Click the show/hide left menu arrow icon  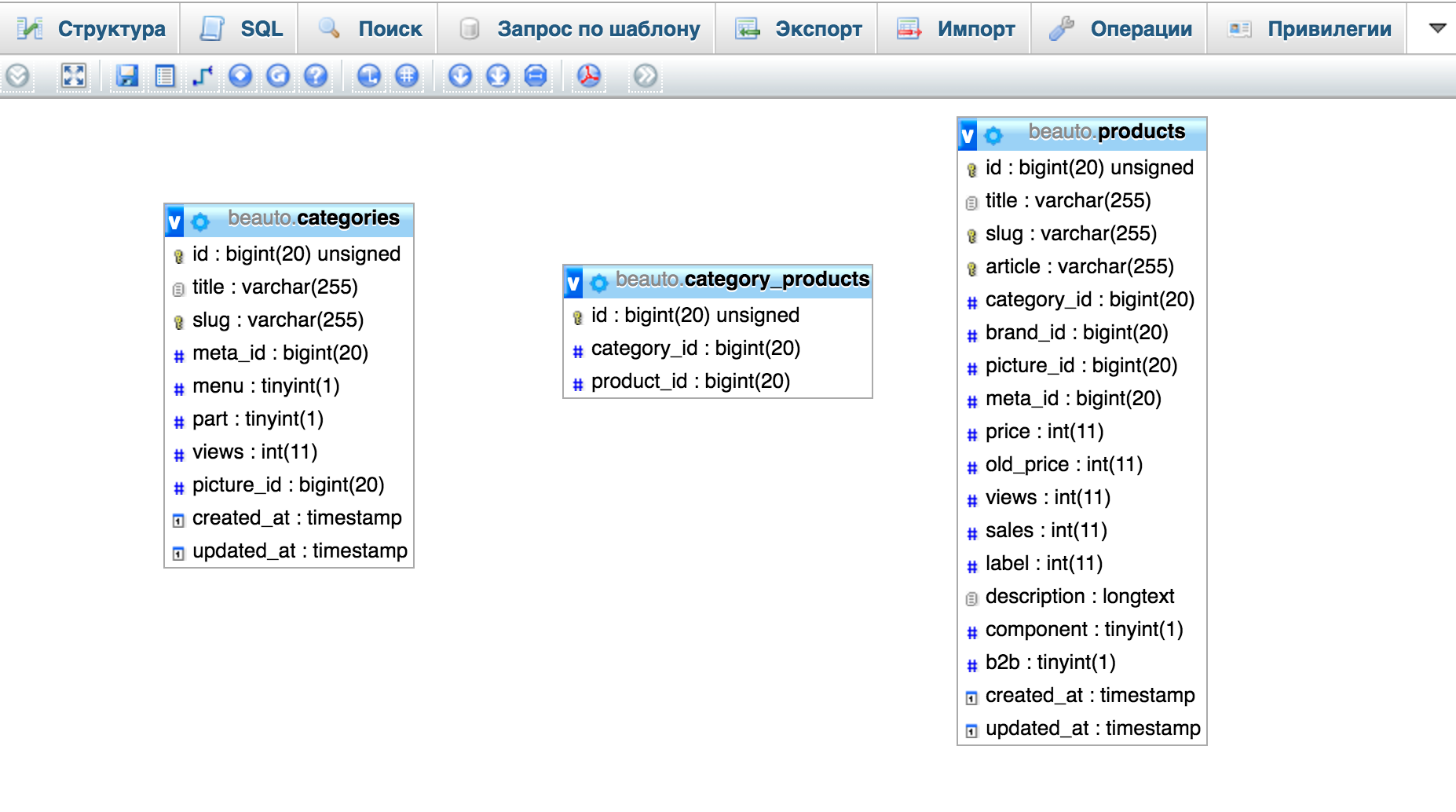coord(17,76)
